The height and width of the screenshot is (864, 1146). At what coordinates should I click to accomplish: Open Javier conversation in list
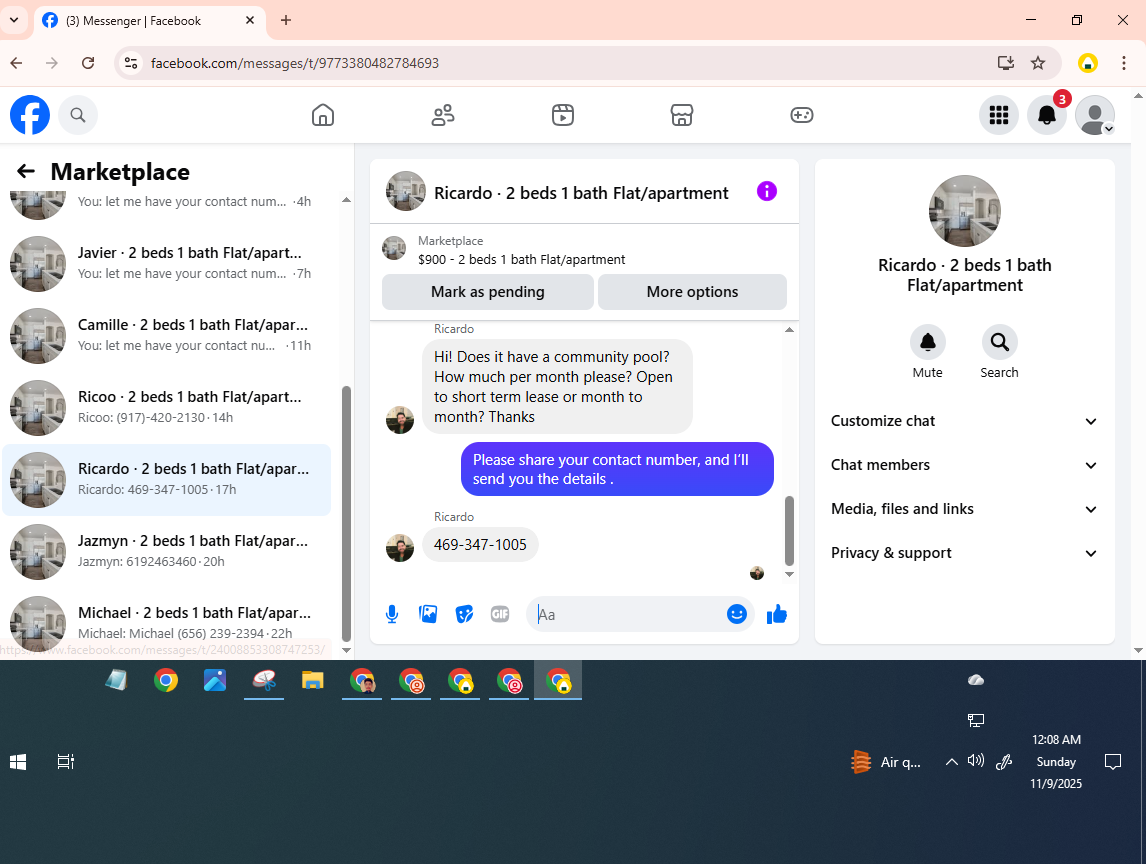coord(167,263)
